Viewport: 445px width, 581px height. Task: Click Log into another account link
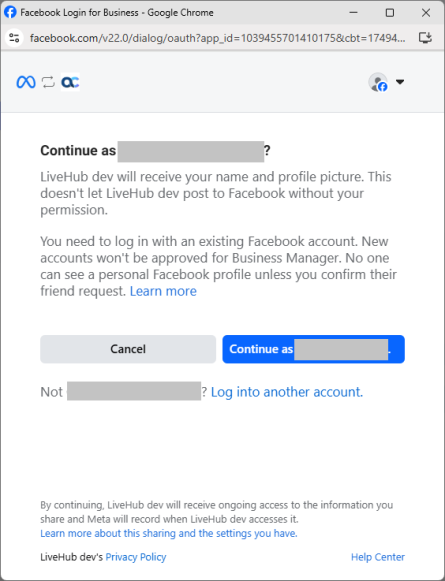coord(287,392)
